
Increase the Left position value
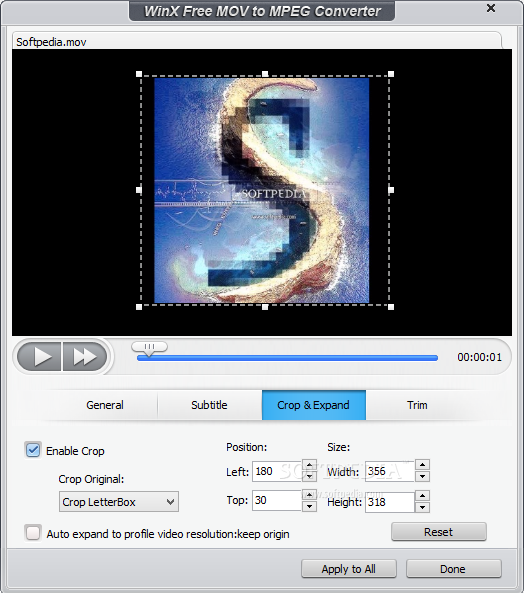pyautogui.click(x=309, y=465)
